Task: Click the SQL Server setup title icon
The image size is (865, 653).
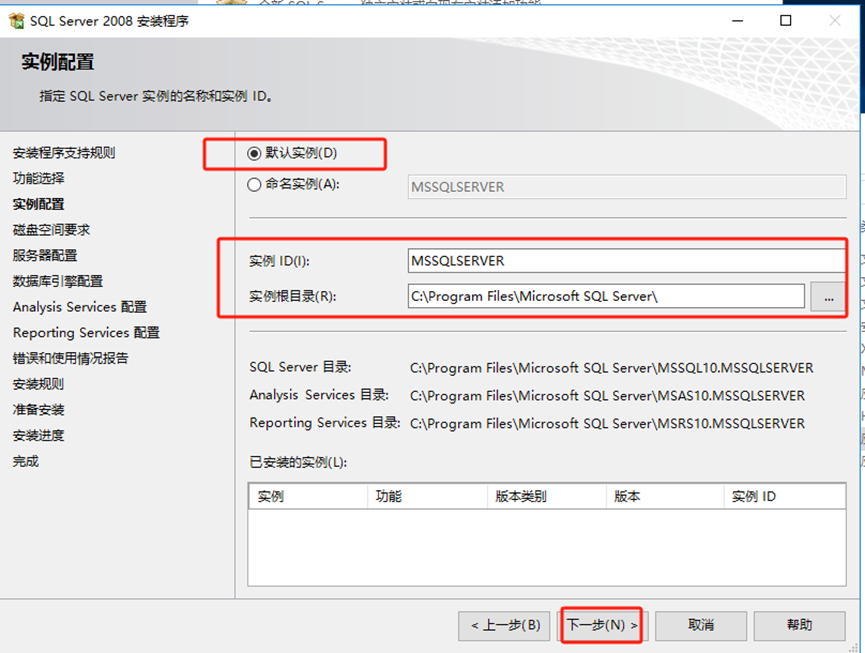Action: pos(17,21)
